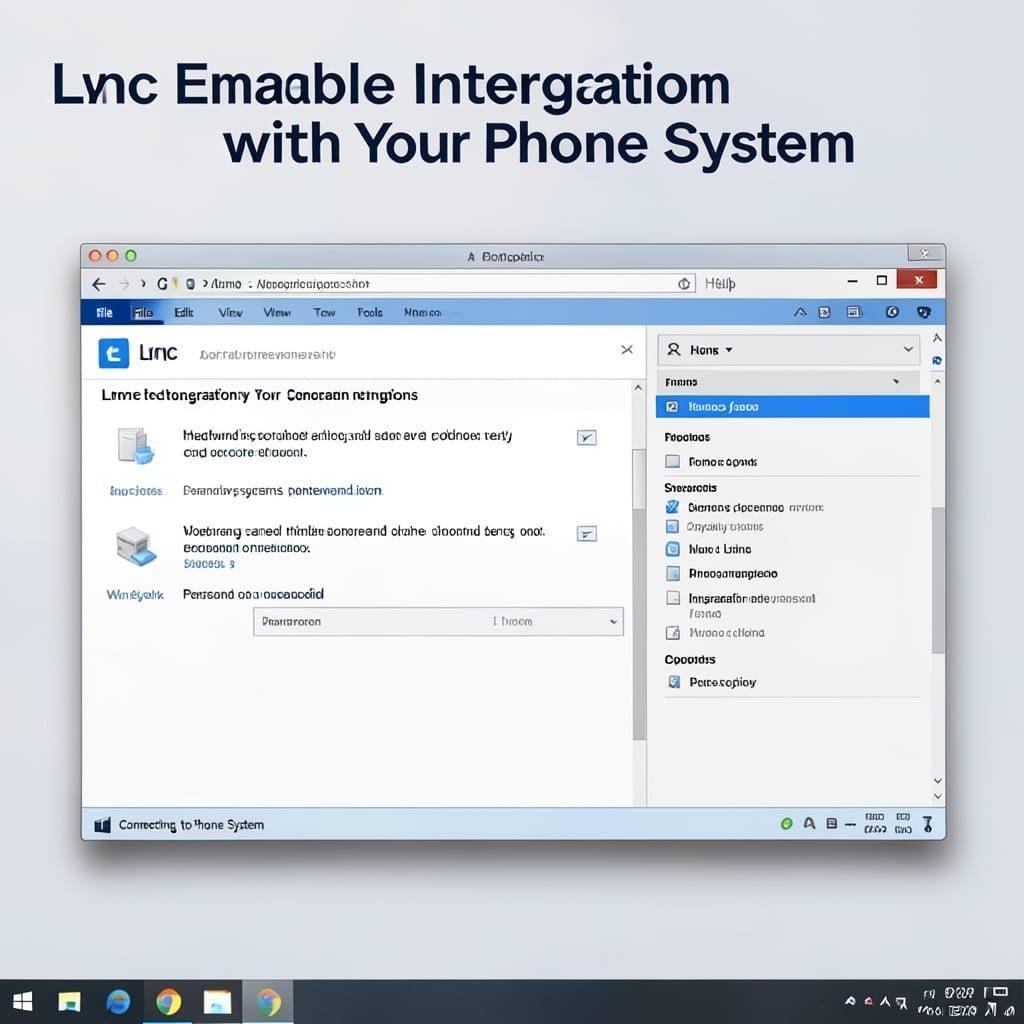Image resolution: width=1024 pixels, height=1024 pixels.
Task: Collapse the 'Fnoons' section header
Action: click(788, 382)
